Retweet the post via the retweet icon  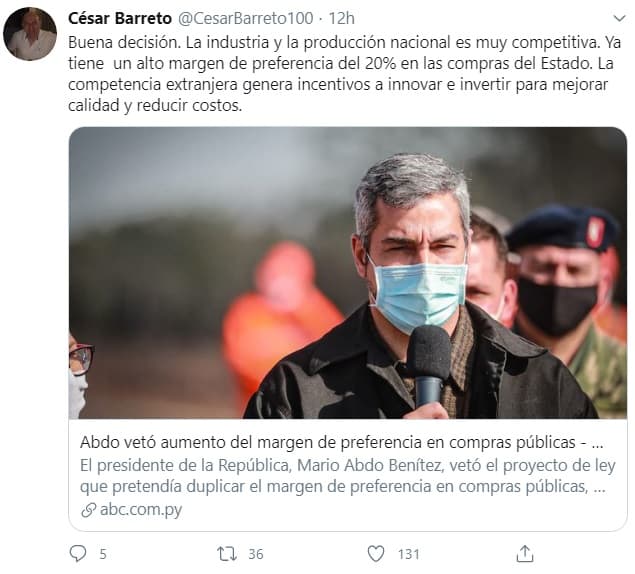(227, 553)
